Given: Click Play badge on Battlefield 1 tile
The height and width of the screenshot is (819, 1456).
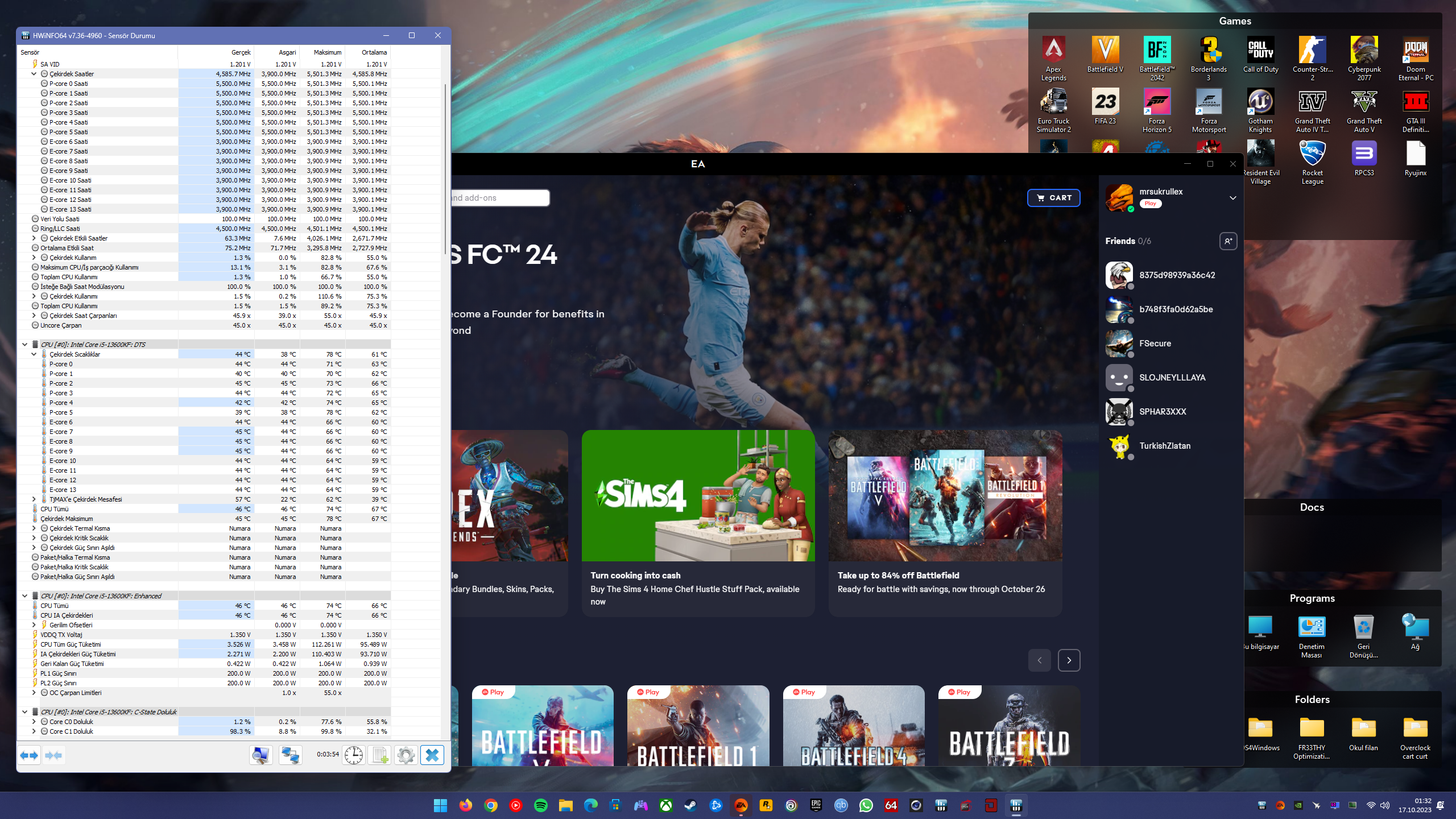Looking at the screenshot, I should coord(648,692).
